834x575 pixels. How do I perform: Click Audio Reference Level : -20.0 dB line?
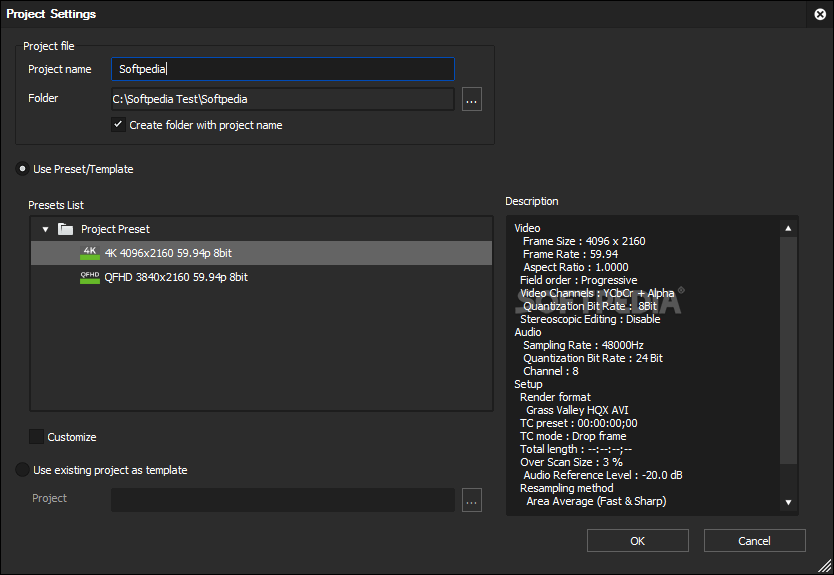point(603,475)
